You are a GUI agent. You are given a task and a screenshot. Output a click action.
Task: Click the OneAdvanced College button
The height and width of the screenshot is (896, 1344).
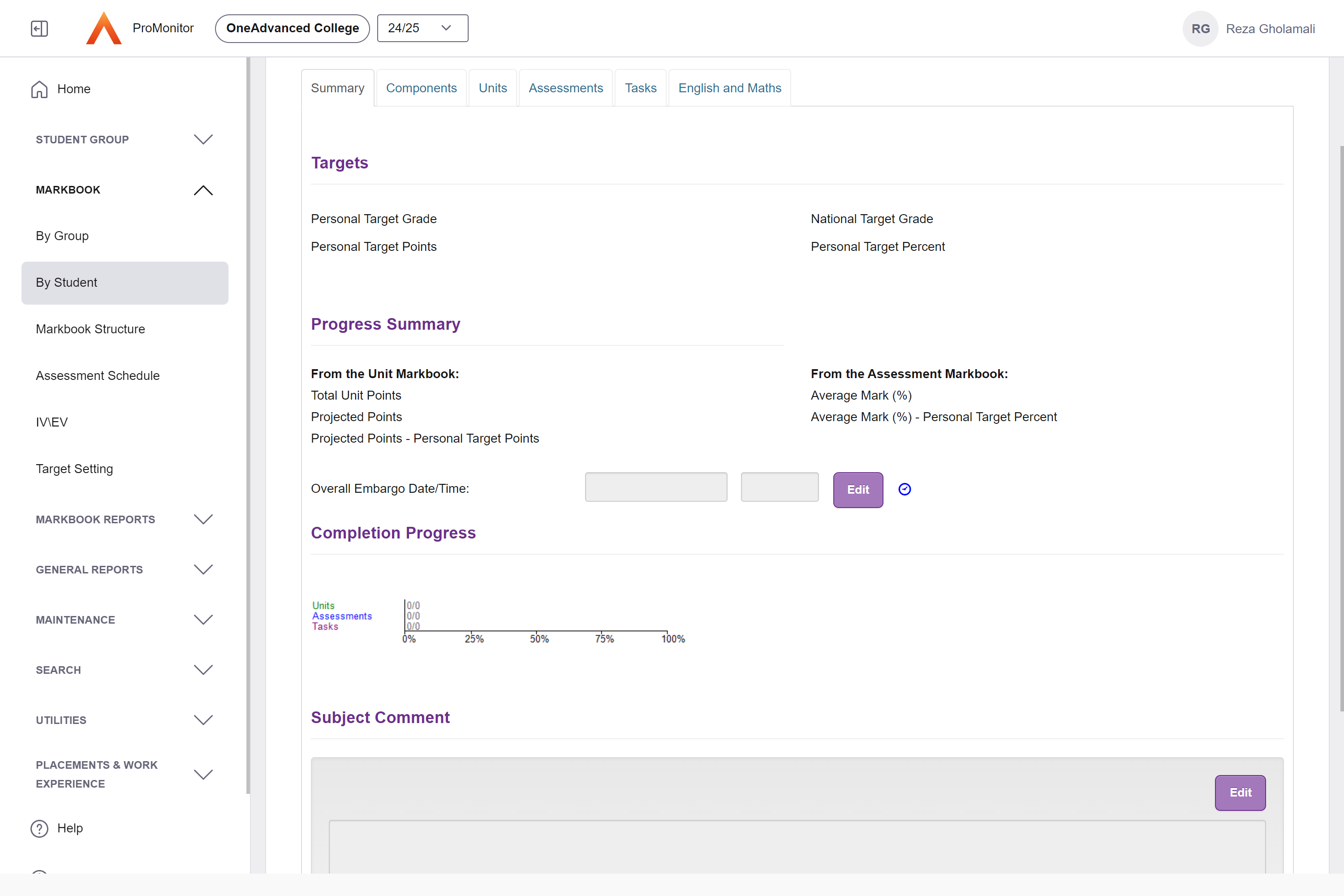(293, 29)
